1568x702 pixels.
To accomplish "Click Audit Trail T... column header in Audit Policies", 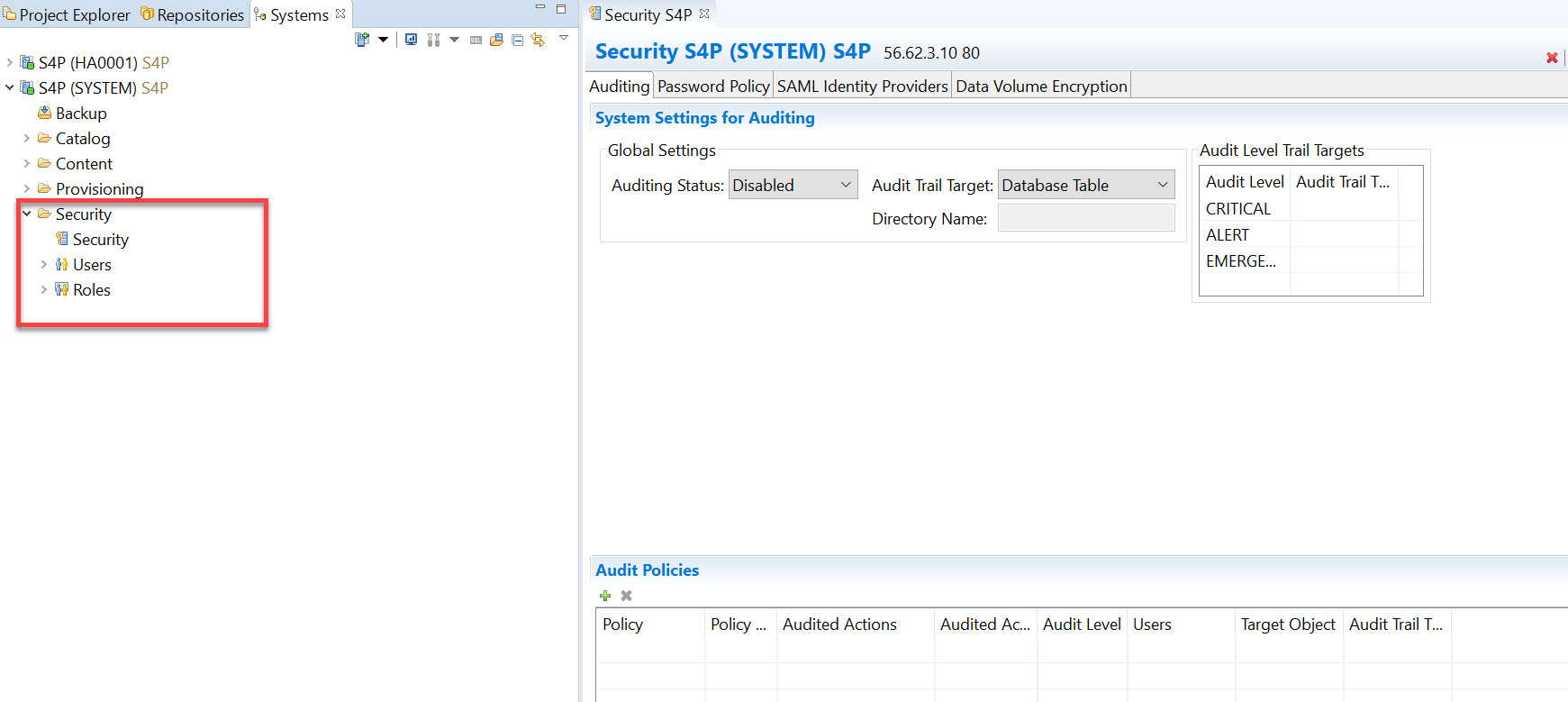I will pos(1397,624).
